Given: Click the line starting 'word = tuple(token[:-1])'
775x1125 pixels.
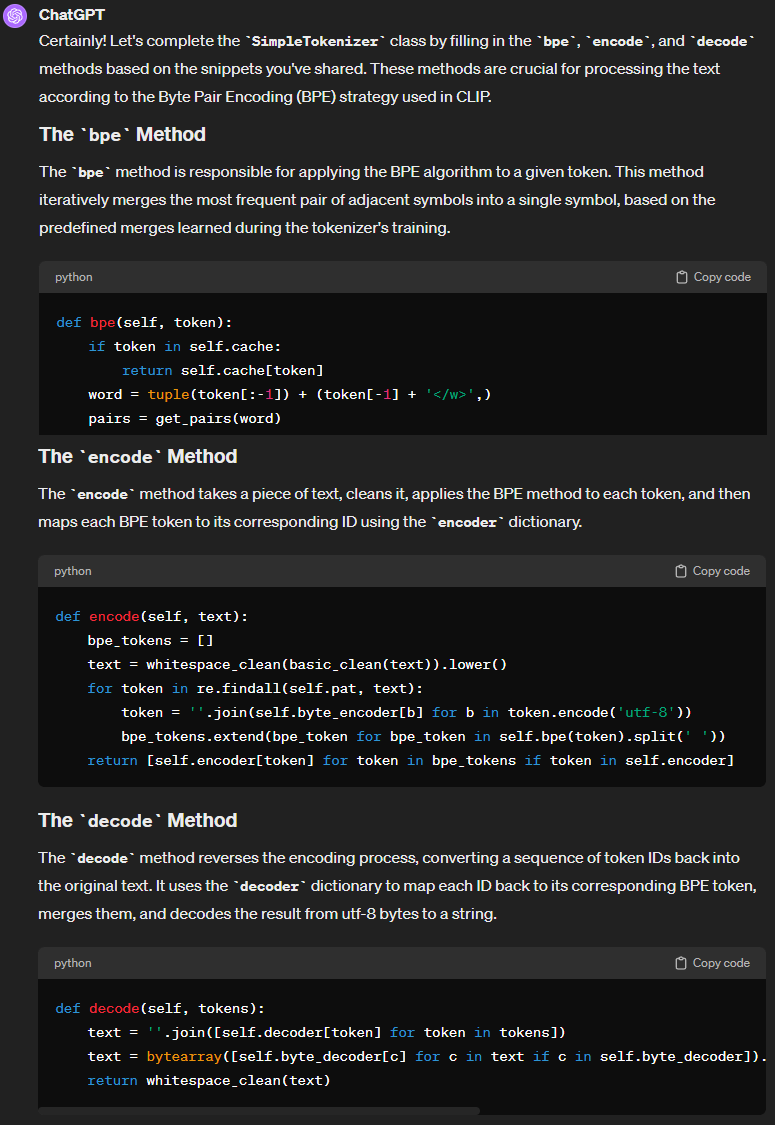Looking at the screenshot, I should click(290, 395).
